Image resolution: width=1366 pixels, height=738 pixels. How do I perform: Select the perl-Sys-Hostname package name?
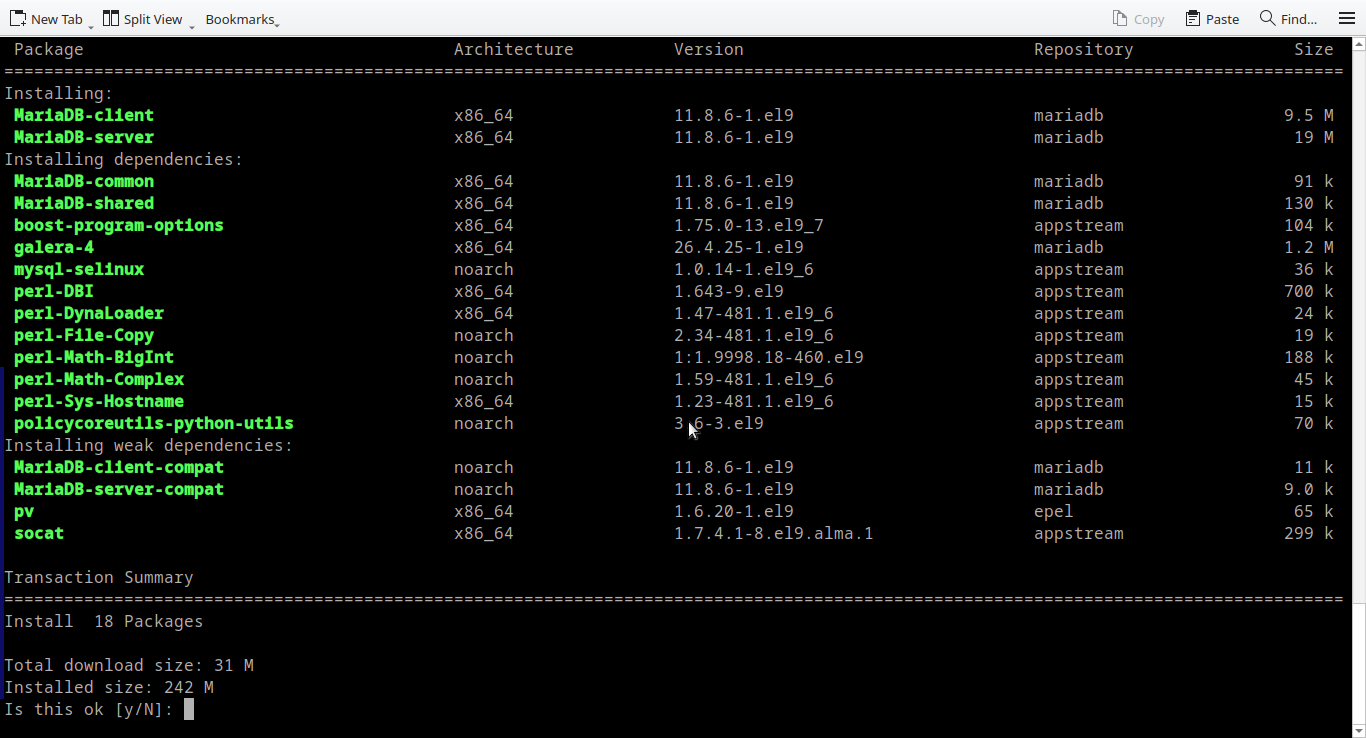99,401
